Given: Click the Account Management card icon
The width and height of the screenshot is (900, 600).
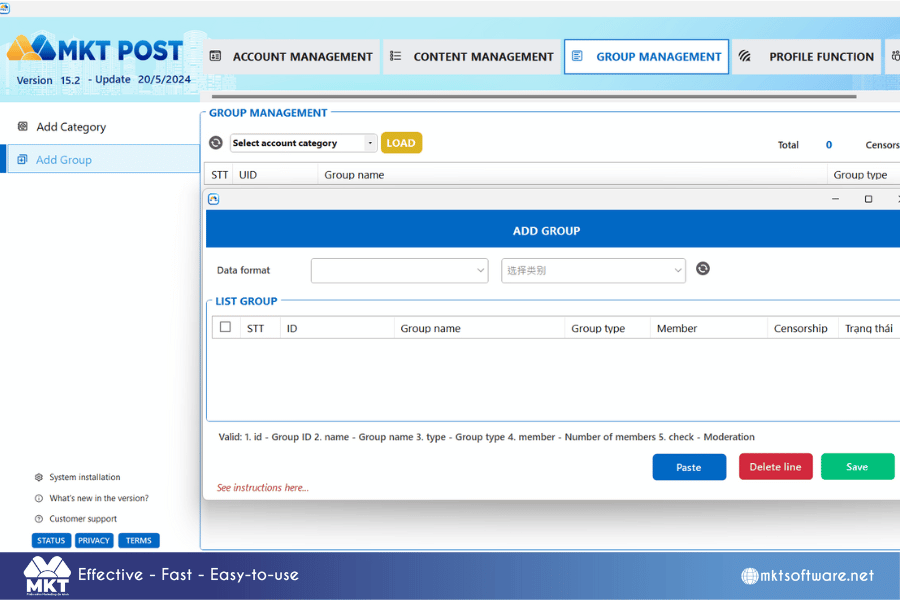Looking at the screenshot, I should point(215,56).
